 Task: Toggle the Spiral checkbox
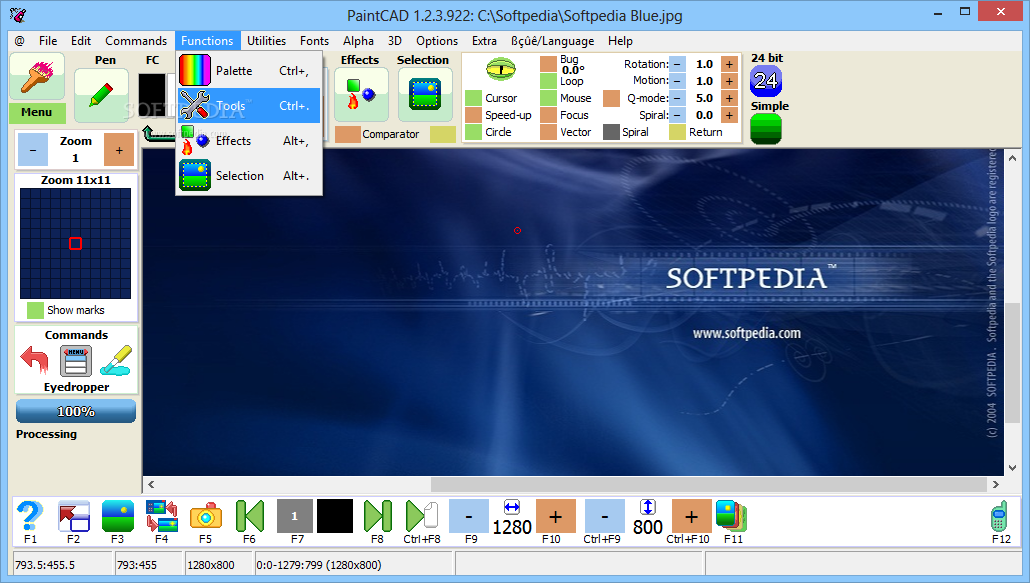(612, 132)
